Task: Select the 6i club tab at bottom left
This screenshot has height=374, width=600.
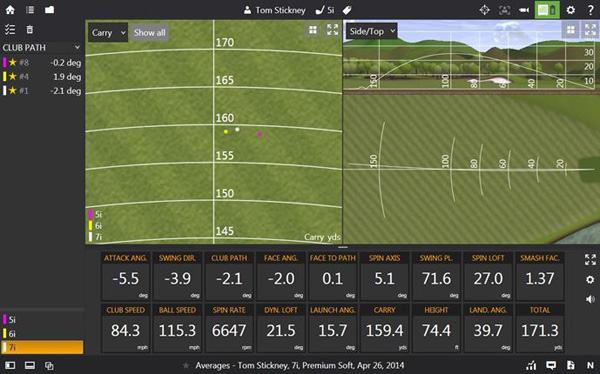Action: coord(42,333)
